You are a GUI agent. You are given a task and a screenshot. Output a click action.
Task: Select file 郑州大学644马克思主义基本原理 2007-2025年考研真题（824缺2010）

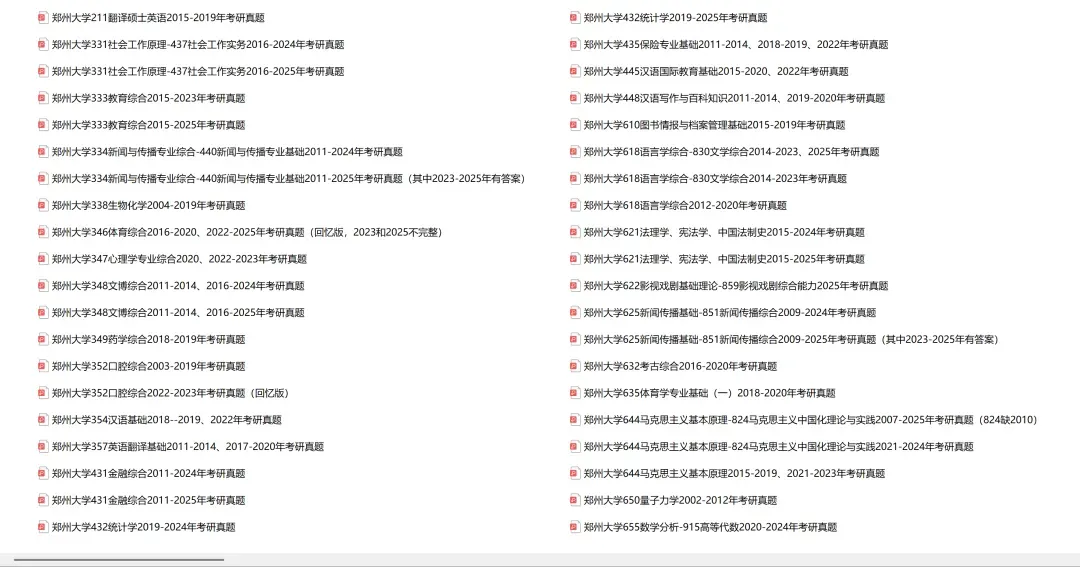point(804,420)
